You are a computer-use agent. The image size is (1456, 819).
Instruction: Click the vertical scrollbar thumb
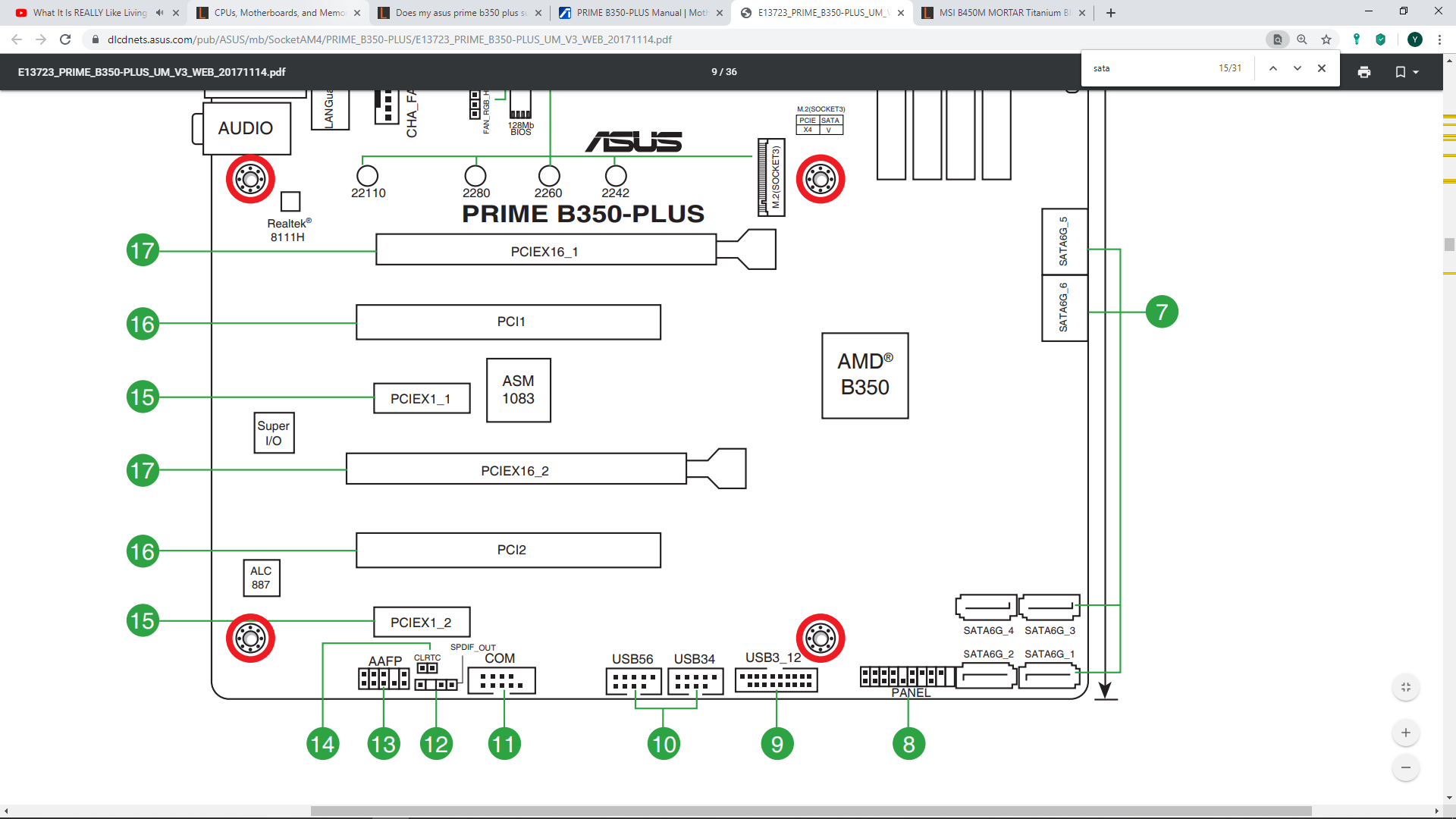[1449, 245]
